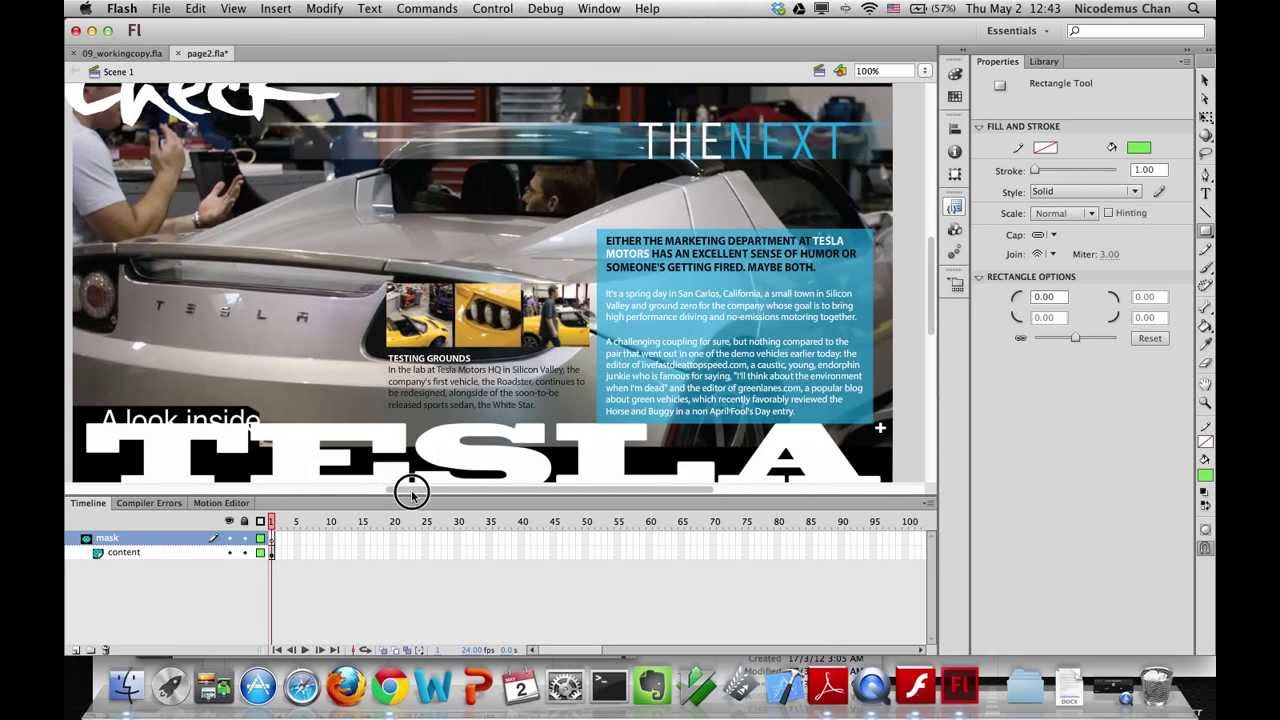Select the Rectangle tool in tools panel
This screenshot has height=720, width=1280.
pos(1205,229)
